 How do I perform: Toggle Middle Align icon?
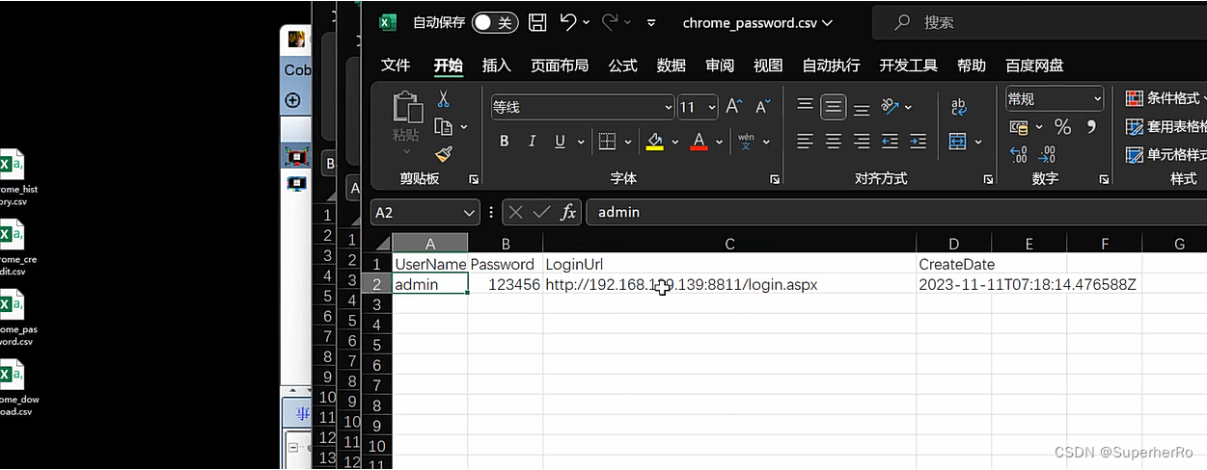[x=833, y=106]
